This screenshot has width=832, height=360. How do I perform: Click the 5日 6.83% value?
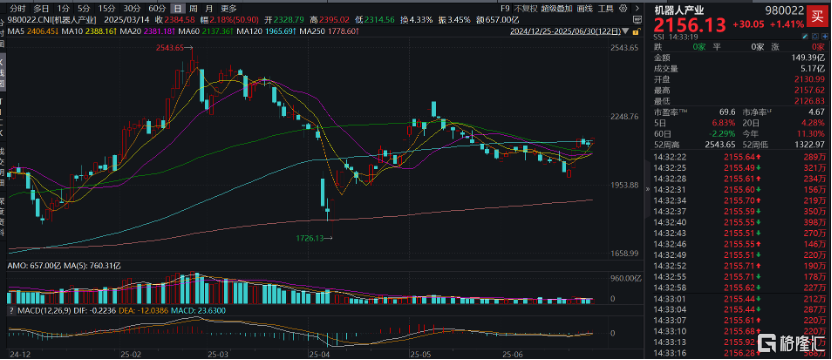tap(723, 124)
